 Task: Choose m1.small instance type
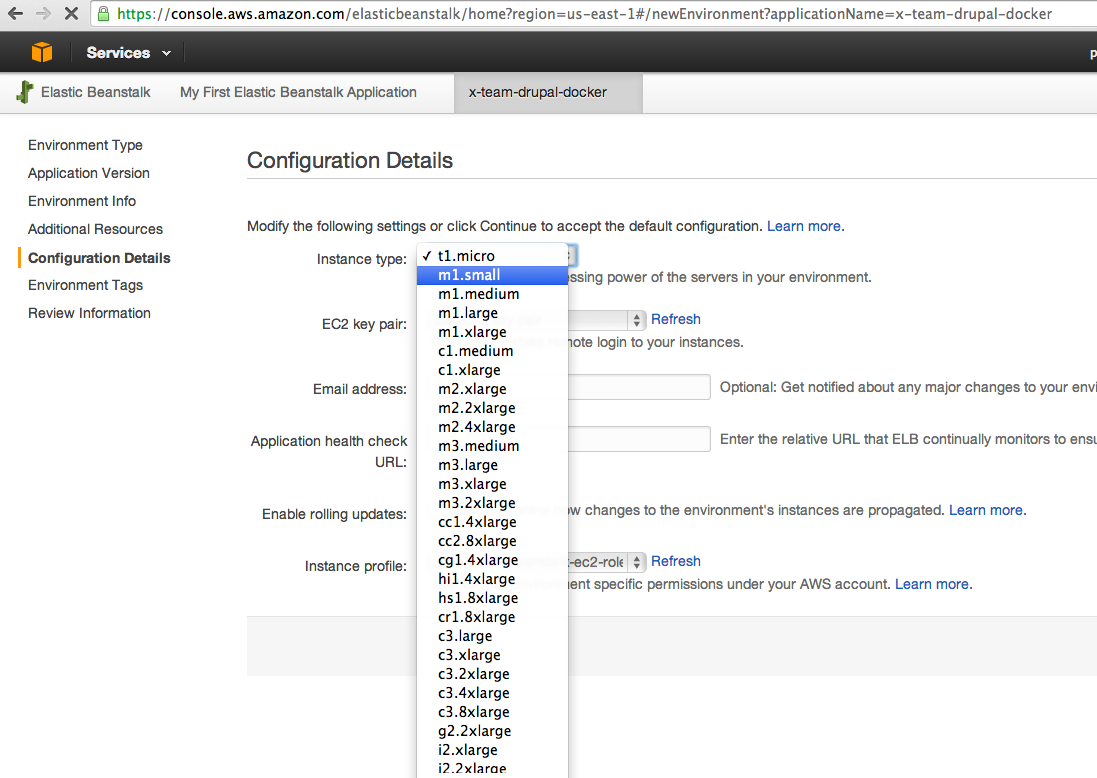click(x=492, y=275)
